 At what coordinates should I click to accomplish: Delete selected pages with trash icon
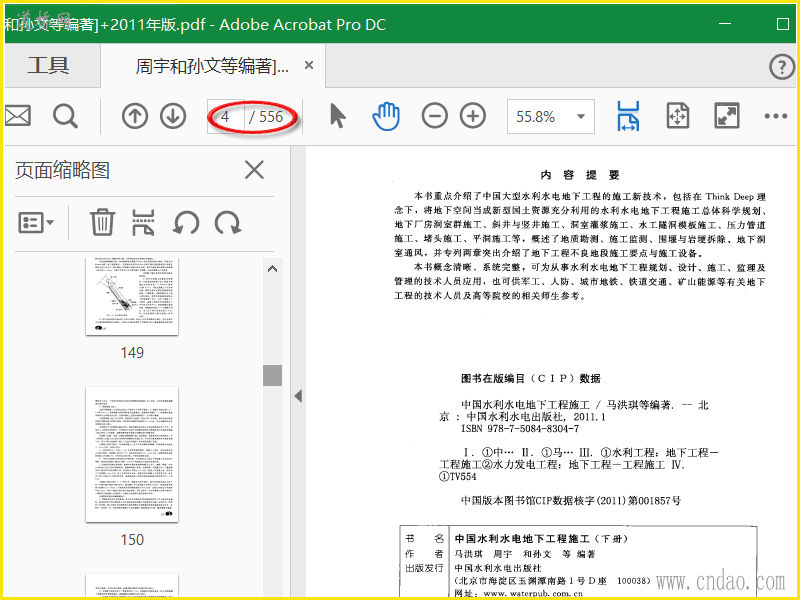click(x=102, y=222)
